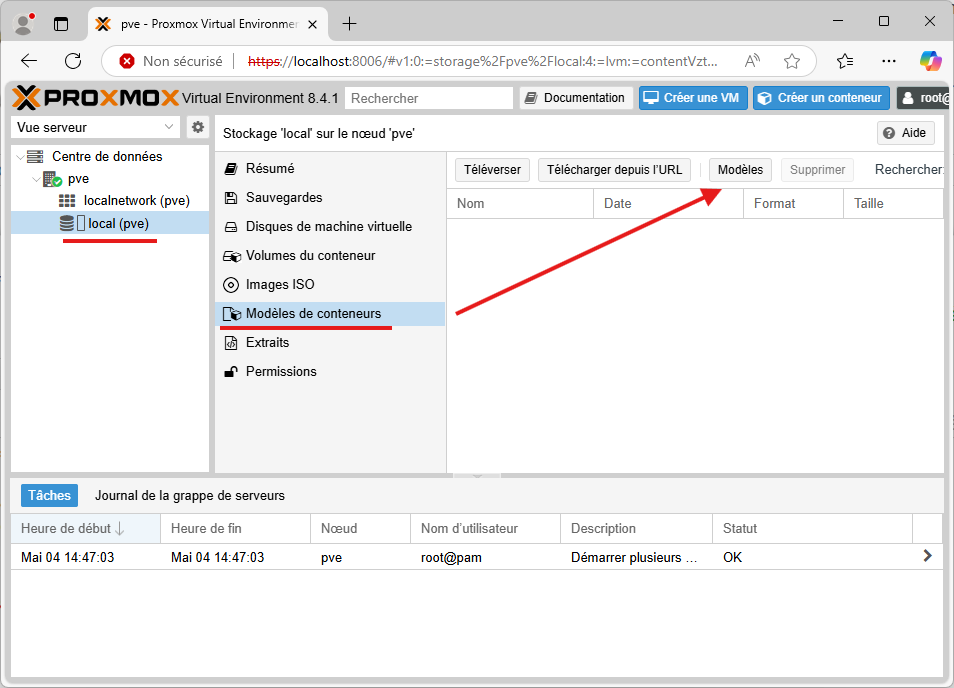This screenshot has height=688, width=954.
Task: Click the Images ISO disc icon
Action: pyautogui.click(x=231, y=285)
